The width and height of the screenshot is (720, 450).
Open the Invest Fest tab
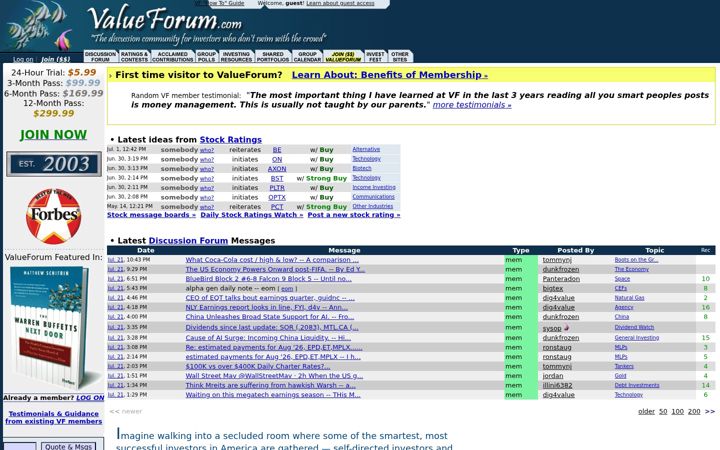pos(375,56)
